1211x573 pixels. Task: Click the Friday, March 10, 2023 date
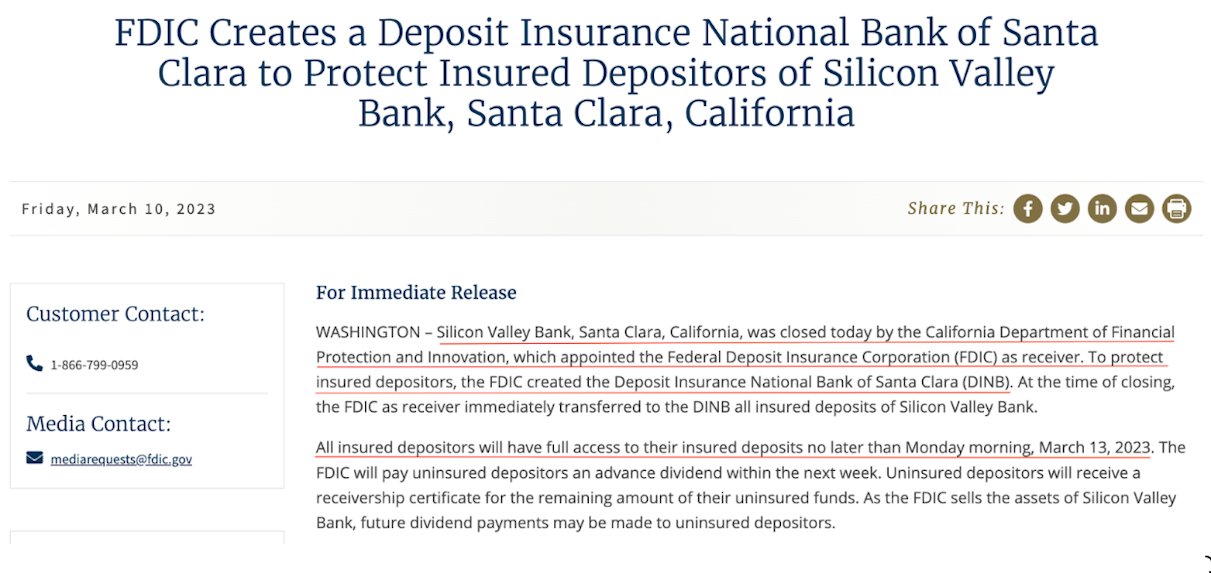coord(118,209)
